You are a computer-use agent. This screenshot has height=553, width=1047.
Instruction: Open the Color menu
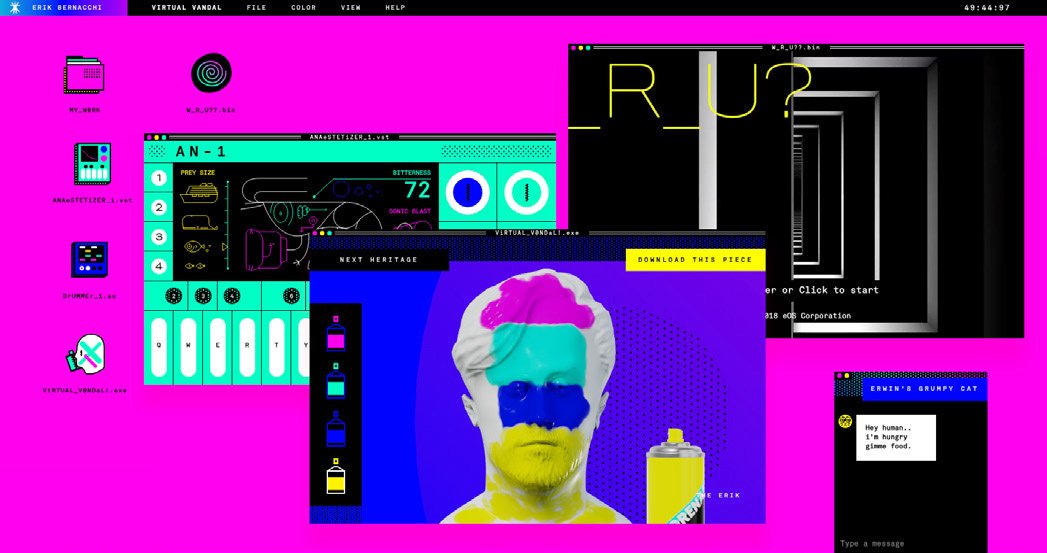pos(303,8)
